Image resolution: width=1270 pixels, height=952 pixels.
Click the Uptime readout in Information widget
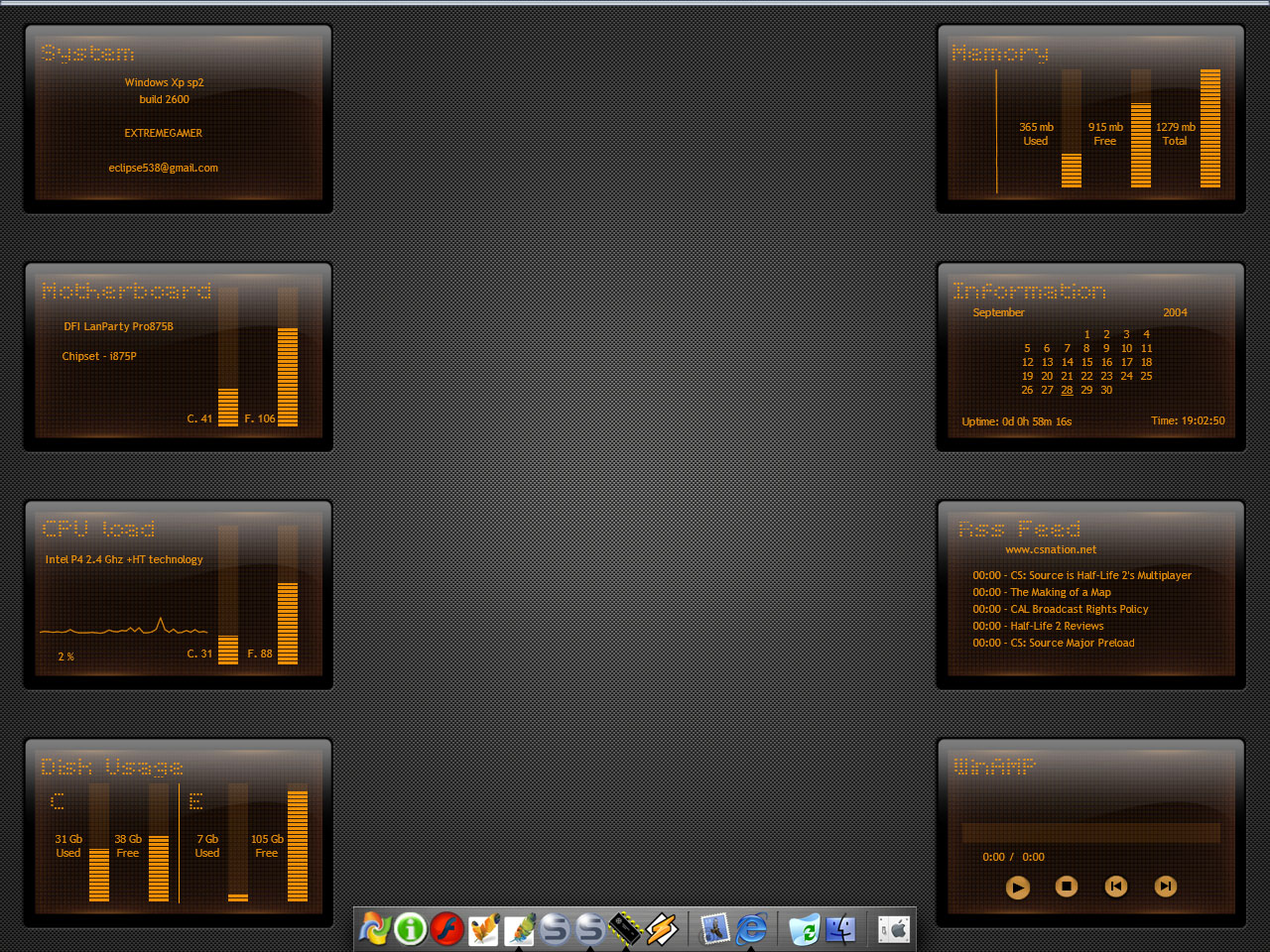click(x=1016, y=421)
